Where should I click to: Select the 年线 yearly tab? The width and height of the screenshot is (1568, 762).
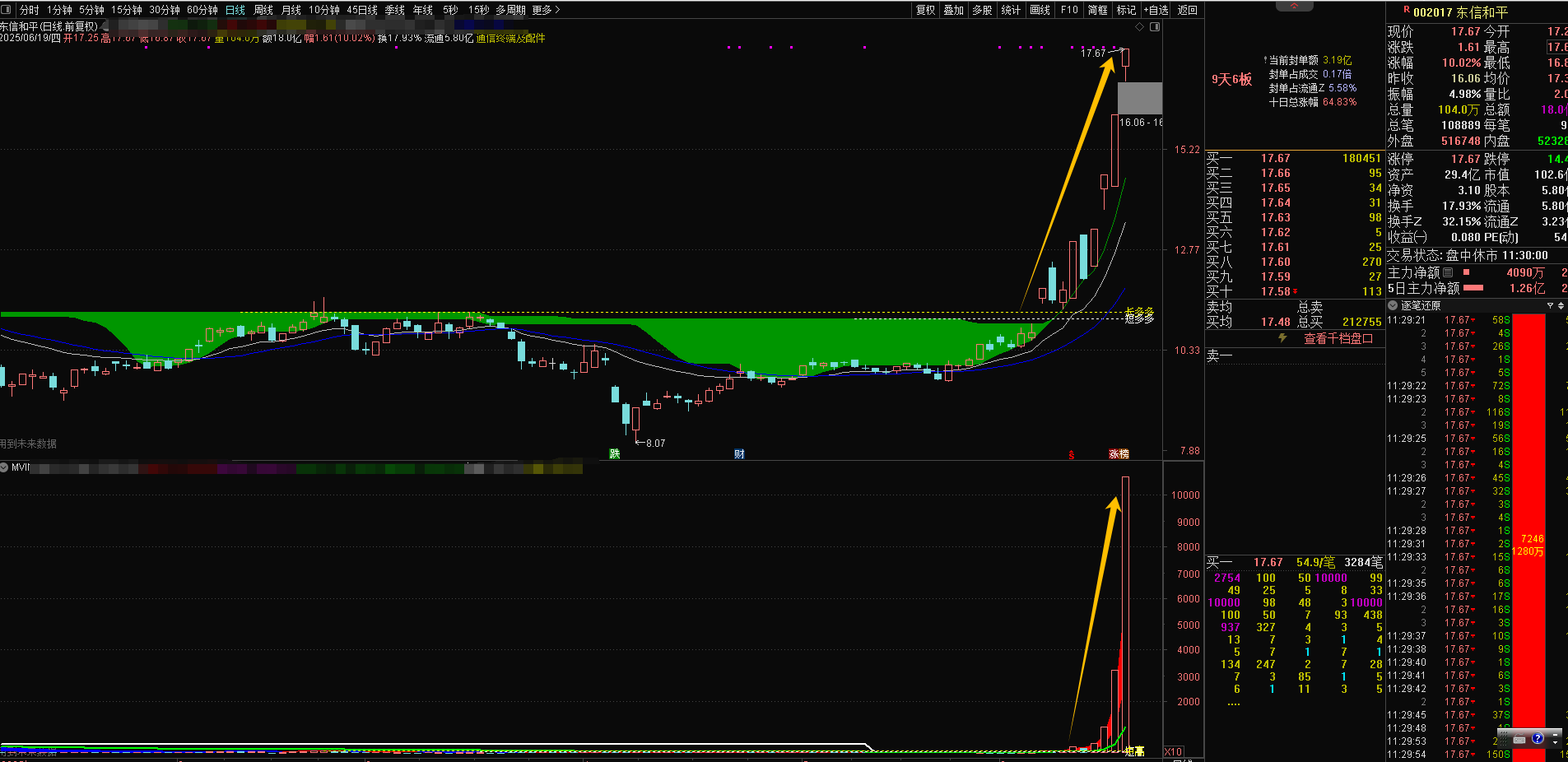tap(423, 10)
